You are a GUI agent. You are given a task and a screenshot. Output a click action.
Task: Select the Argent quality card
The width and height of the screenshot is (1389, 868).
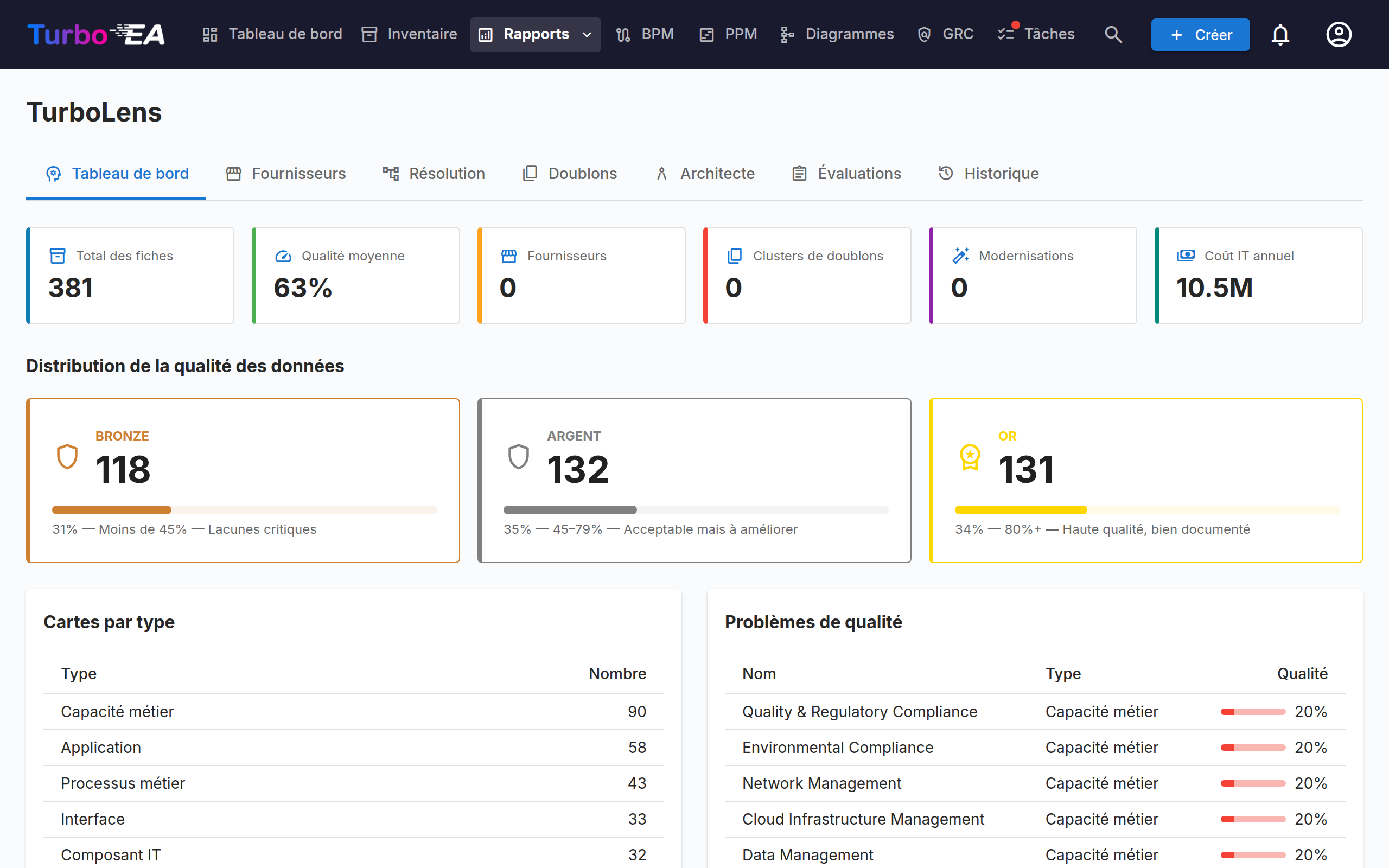pos(694,481)
